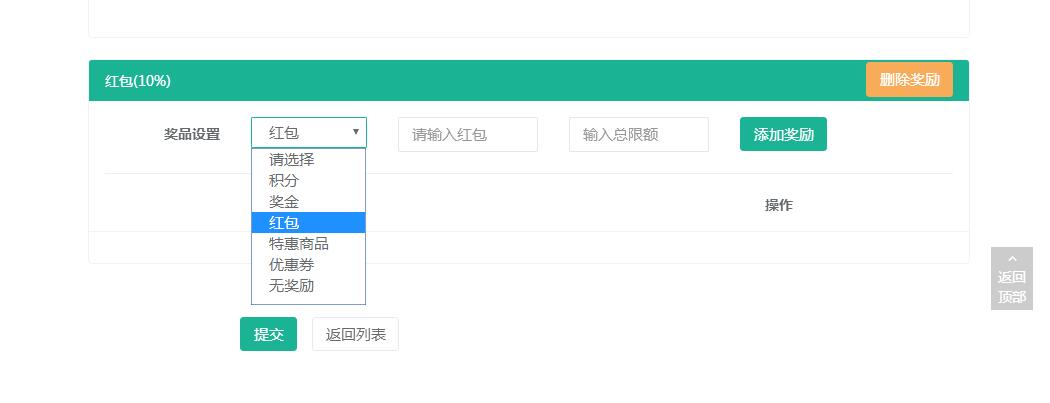Click the 红包(10%) panel title
The height and width of the screenshot is (403, 1050).
click(x=138, y=81)
